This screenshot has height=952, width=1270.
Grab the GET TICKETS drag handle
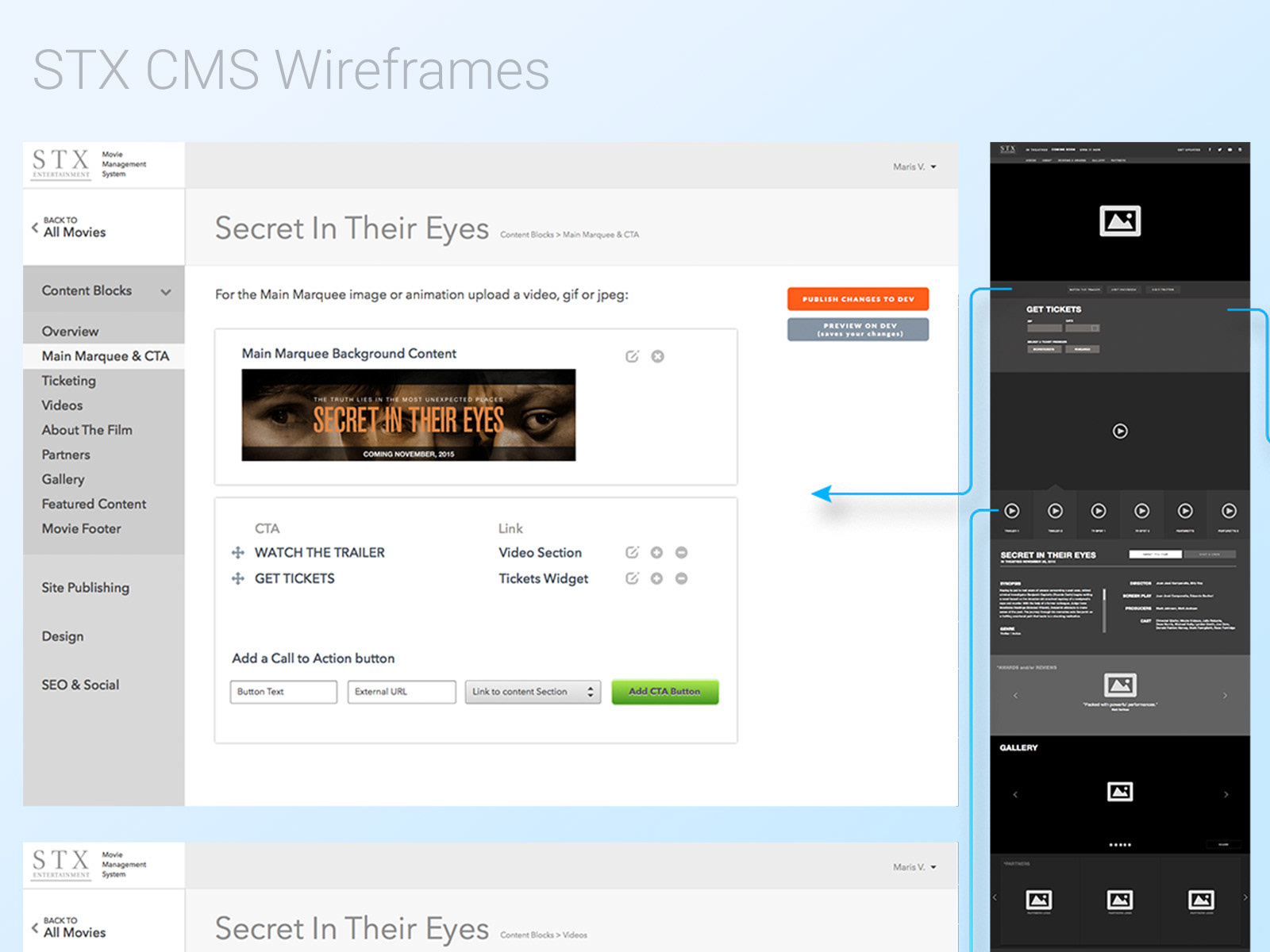(237, 578)
